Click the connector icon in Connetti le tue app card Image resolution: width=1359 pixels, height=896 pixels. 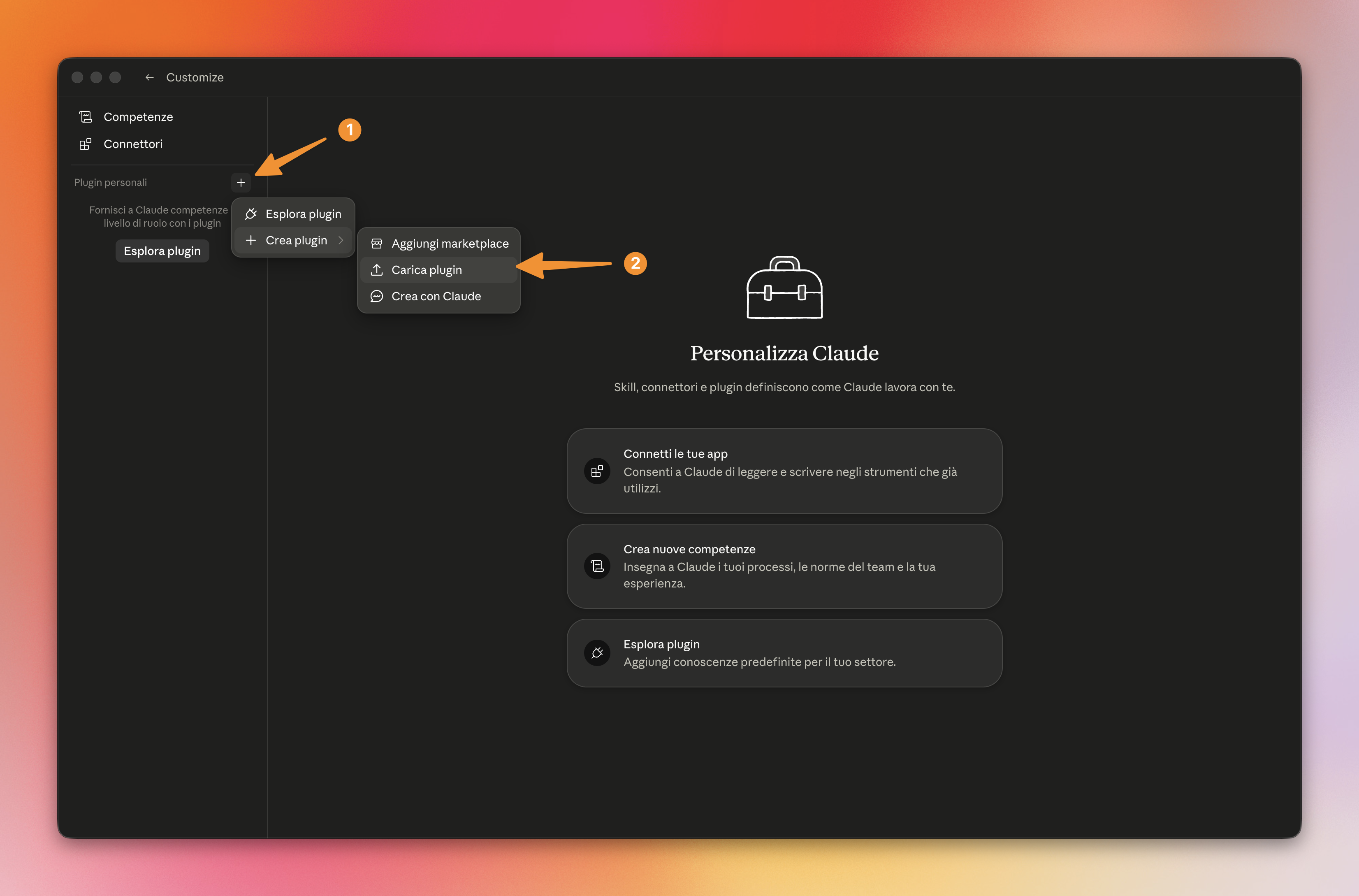[x=597, y=471]
